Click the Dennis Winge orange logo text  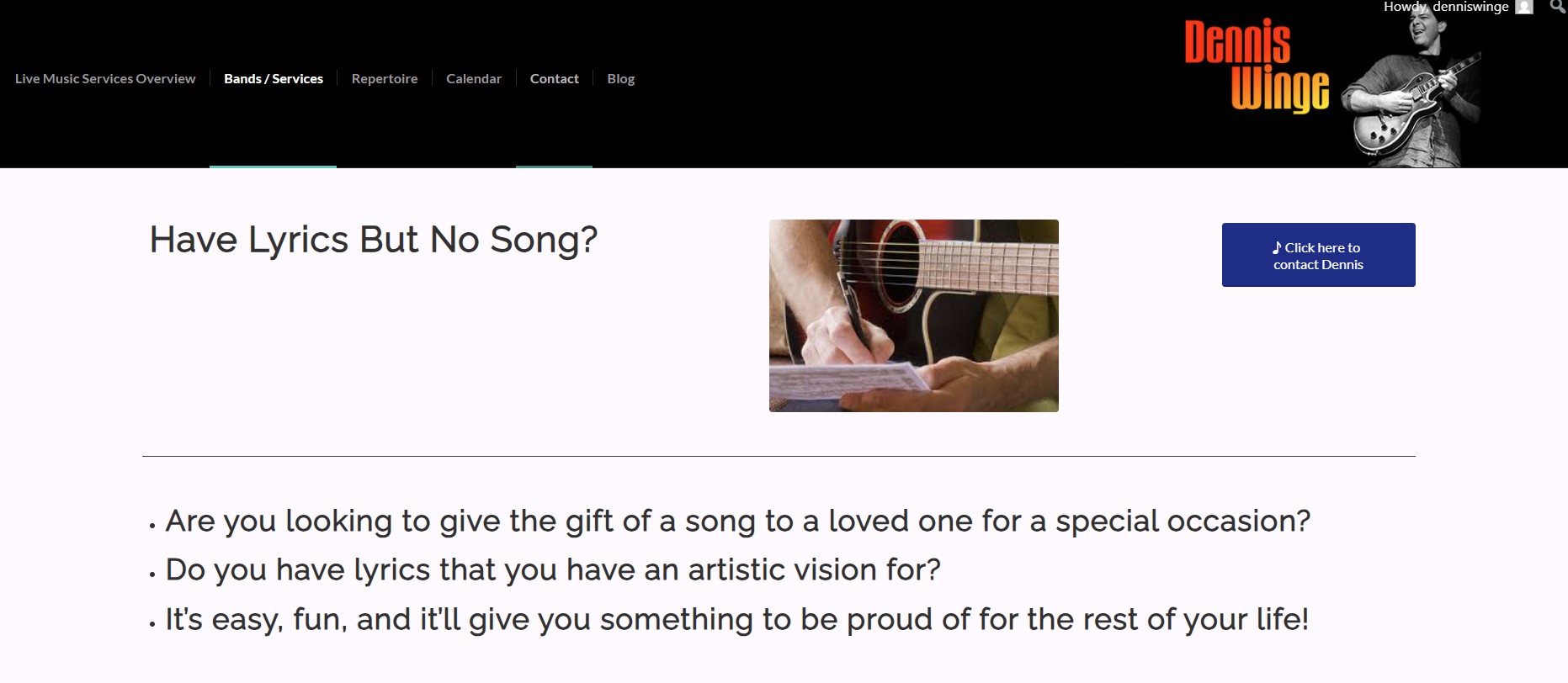point(1256,67)
